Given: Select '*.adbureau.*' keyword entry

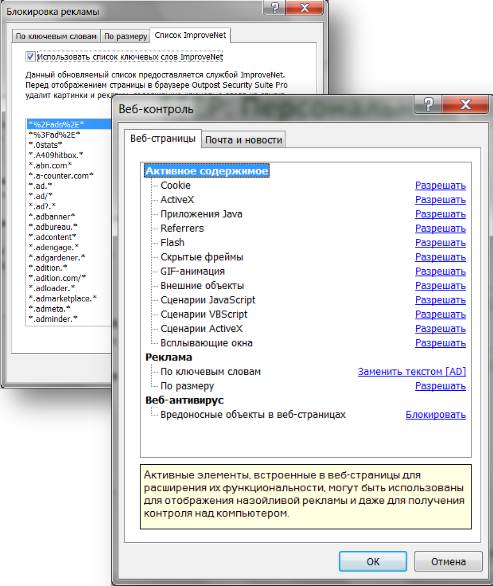Looking at the screenshot, I should 53,226.
